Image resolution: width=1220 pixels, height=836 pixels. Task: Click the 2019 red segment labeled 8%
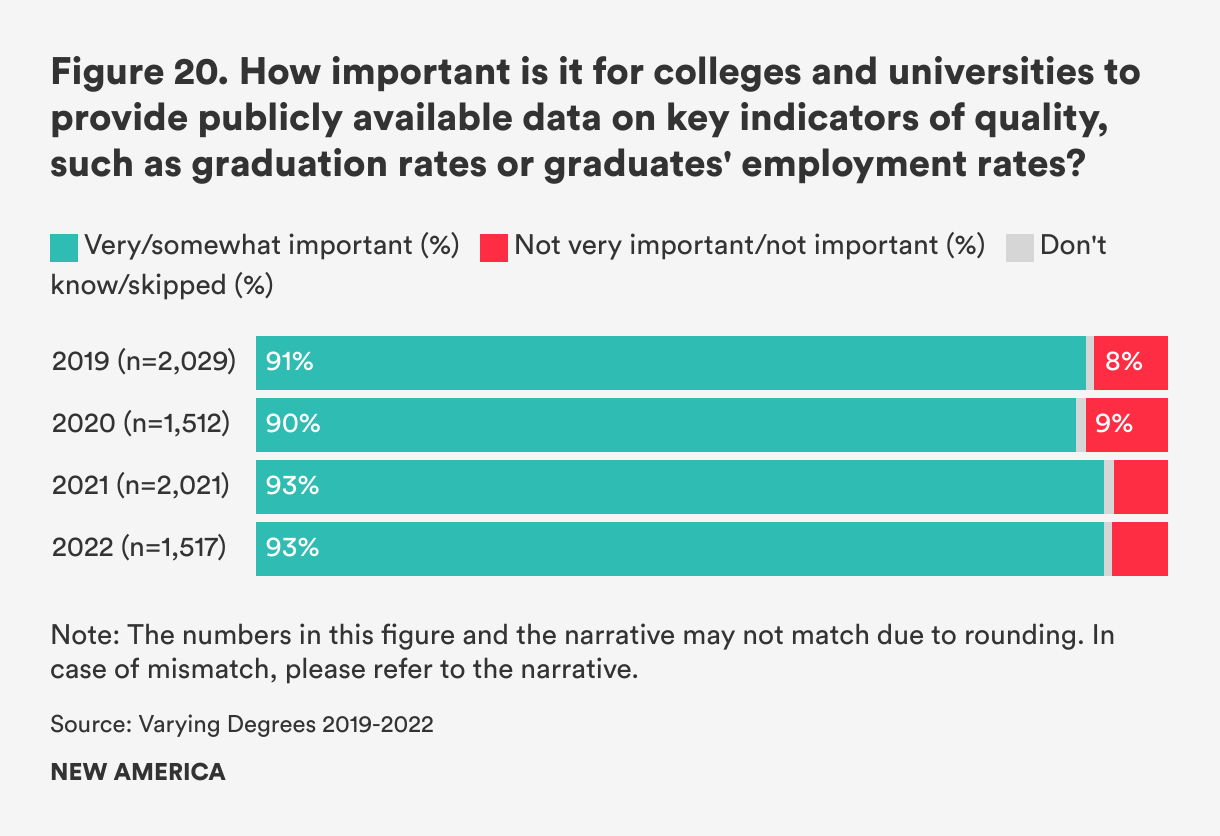point(1131,363)
